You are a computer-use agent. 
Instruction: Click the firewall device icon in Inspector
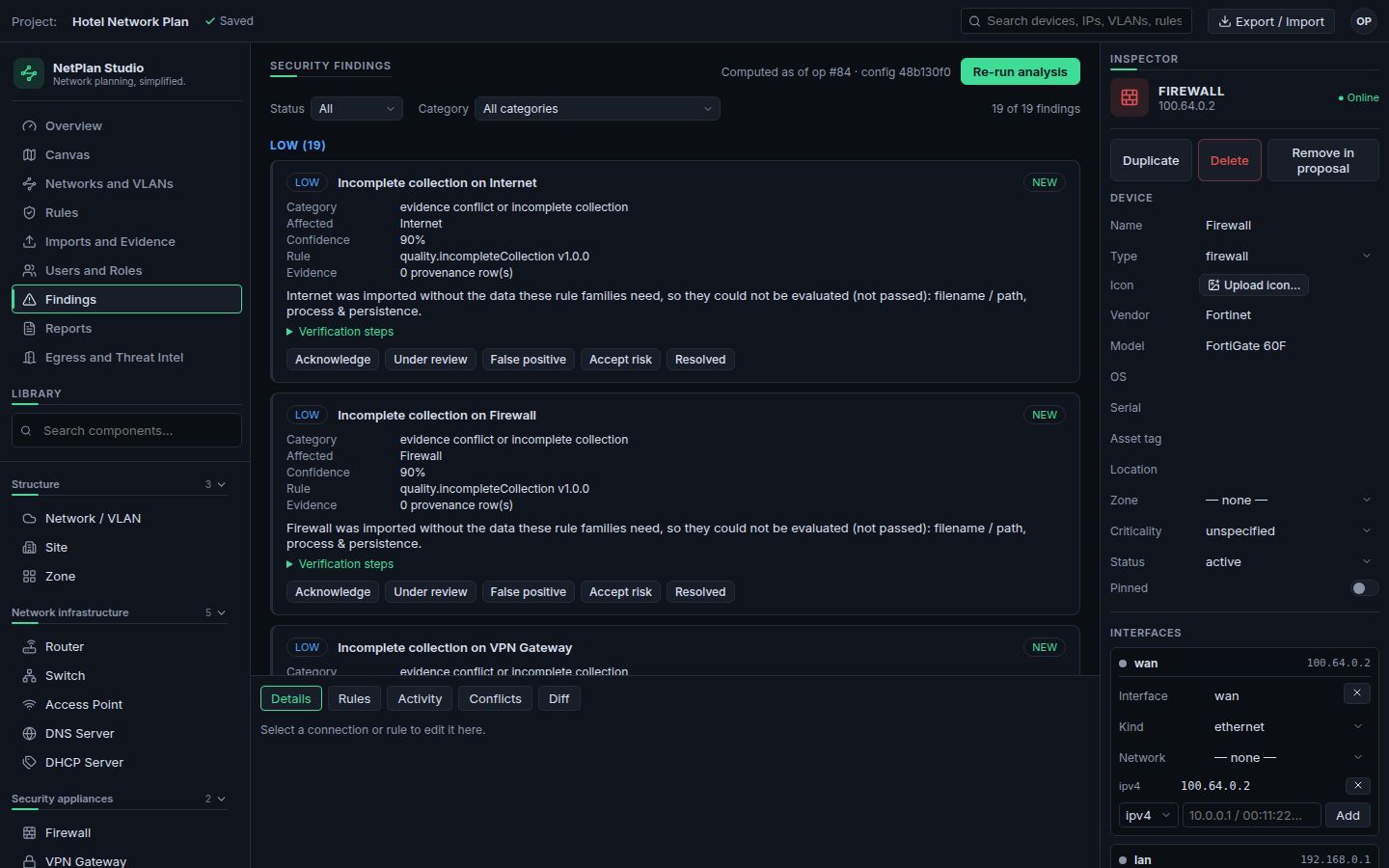pos(1130,97)
